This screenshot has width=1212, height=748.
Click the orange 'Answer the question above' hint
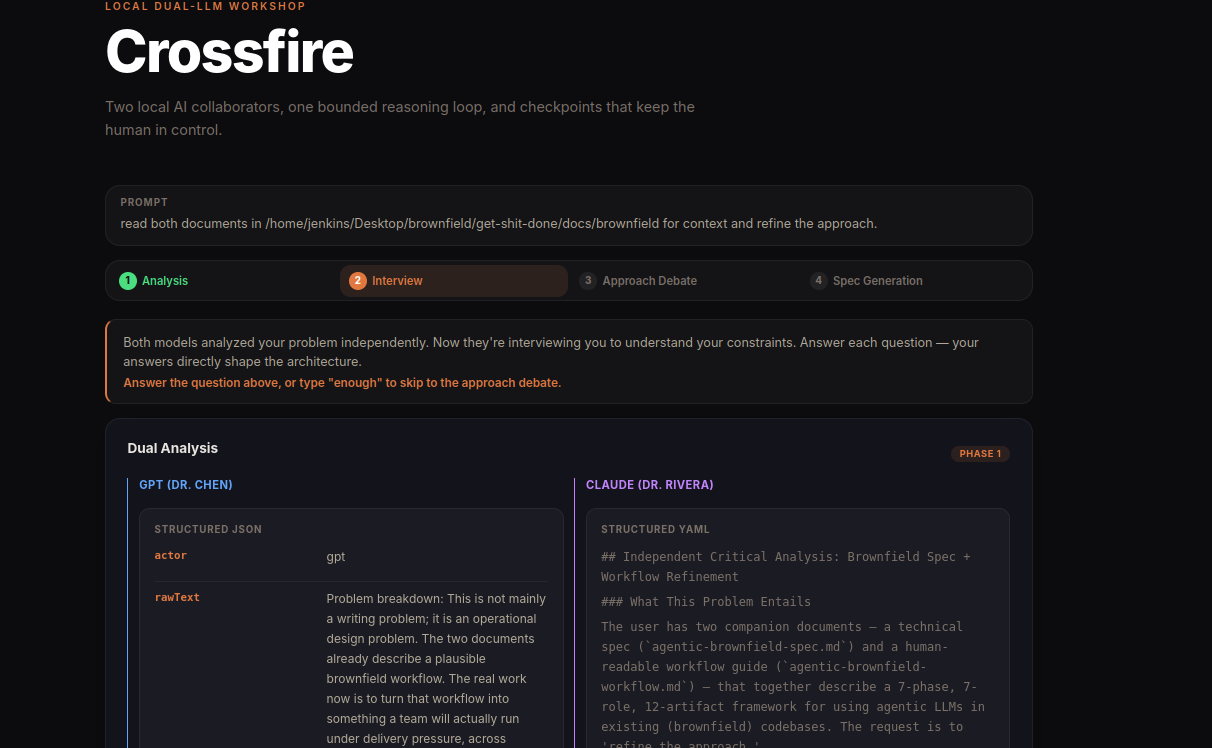click(x=342, y=383)
